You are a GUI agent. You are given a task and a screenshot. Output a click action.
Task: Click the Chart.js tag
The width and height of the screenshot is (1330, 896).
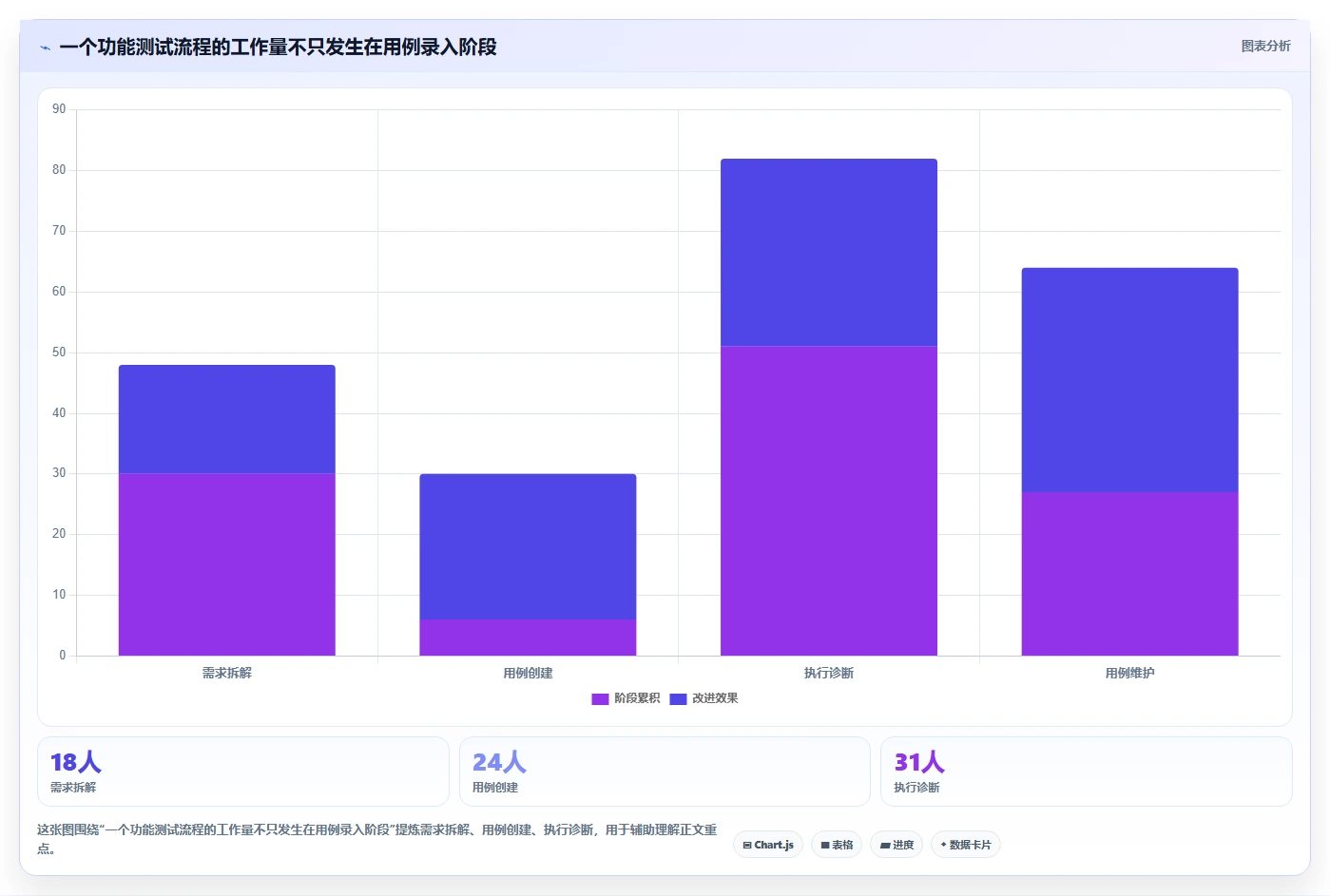tap(768, 845)
